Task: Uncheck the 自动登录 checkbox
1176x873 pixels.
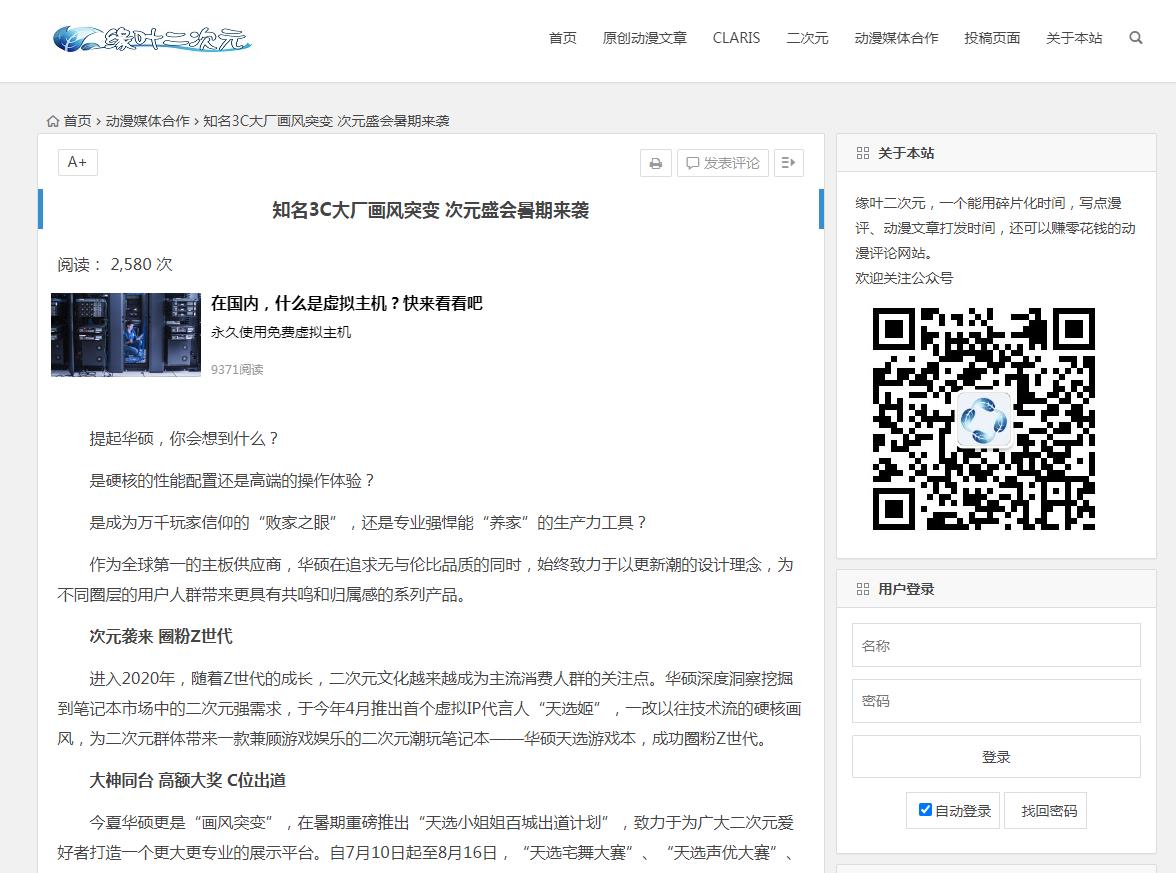Action: coord(926,810)
